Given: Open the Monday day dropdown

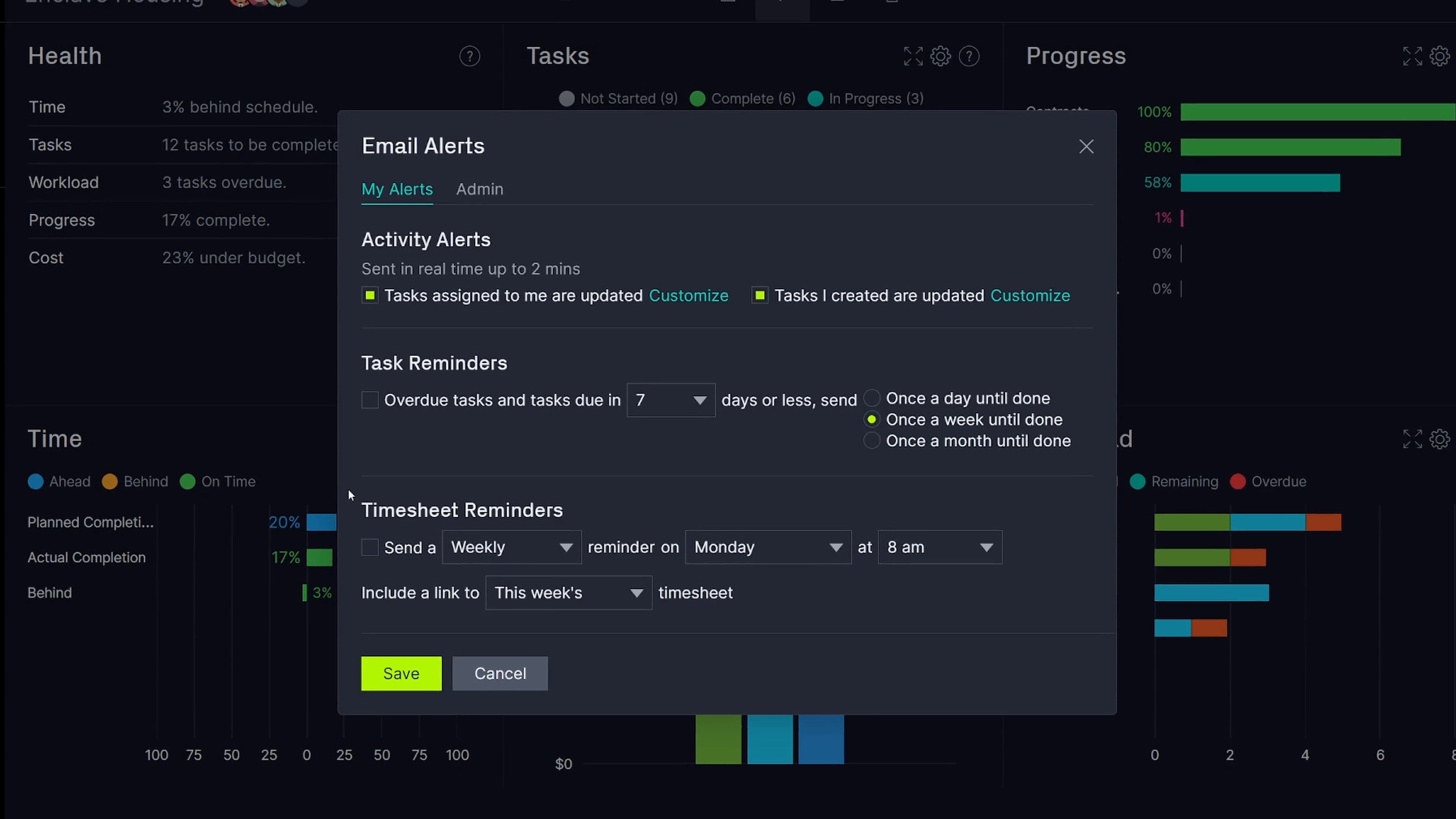Looking at the screenshot, I should pyautogui.click(x=767, y=547).
